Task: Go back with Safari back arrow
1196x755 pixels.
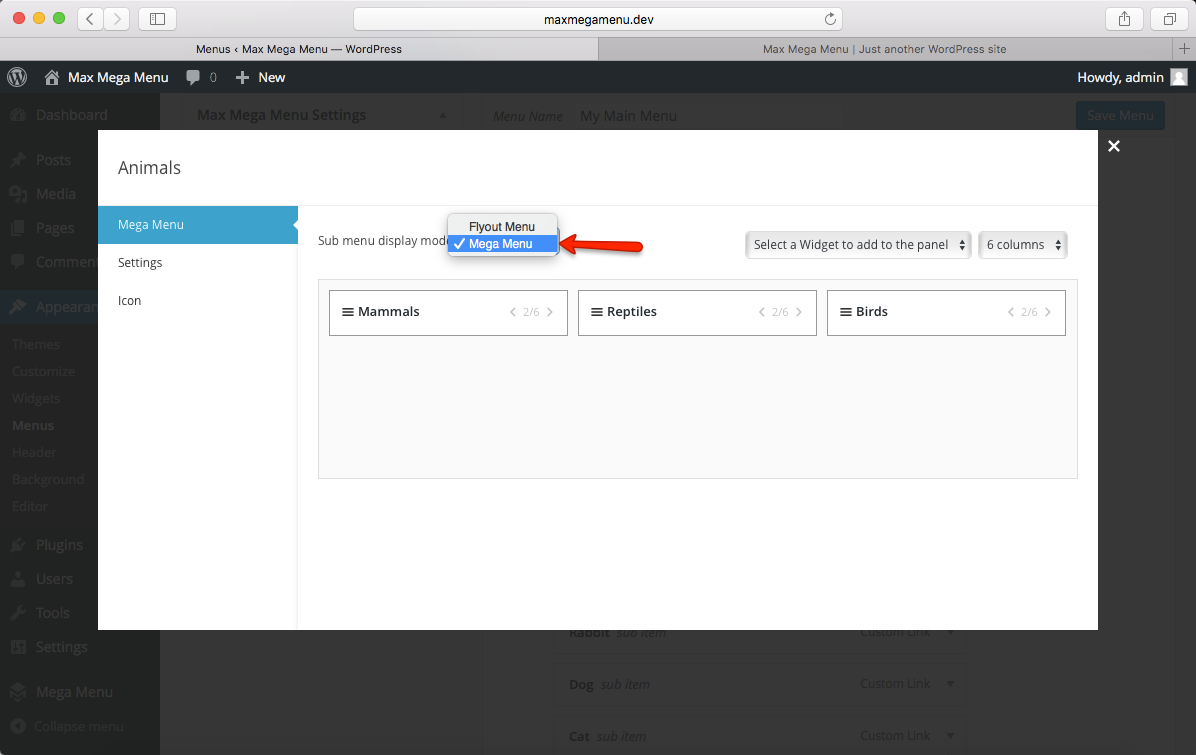Action: click(x=90, y=19)
